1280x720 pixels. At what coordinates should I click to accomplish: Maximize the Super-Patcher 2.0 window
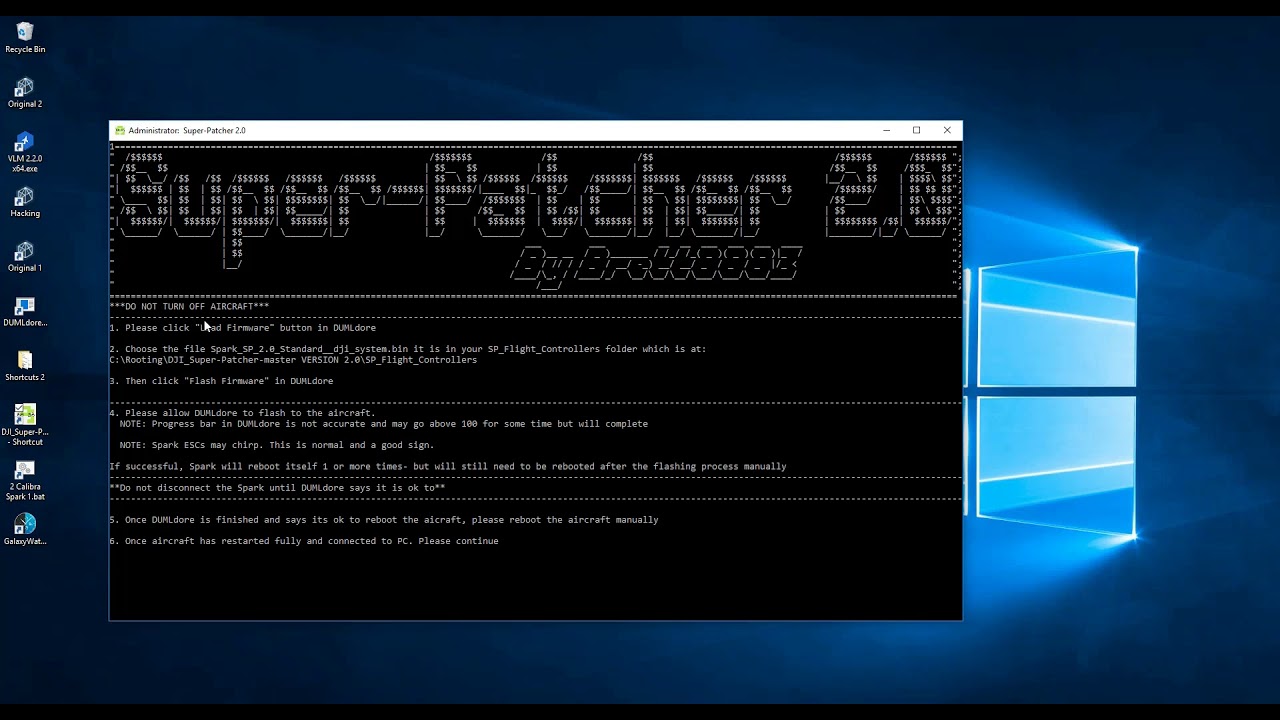(916, 130)
